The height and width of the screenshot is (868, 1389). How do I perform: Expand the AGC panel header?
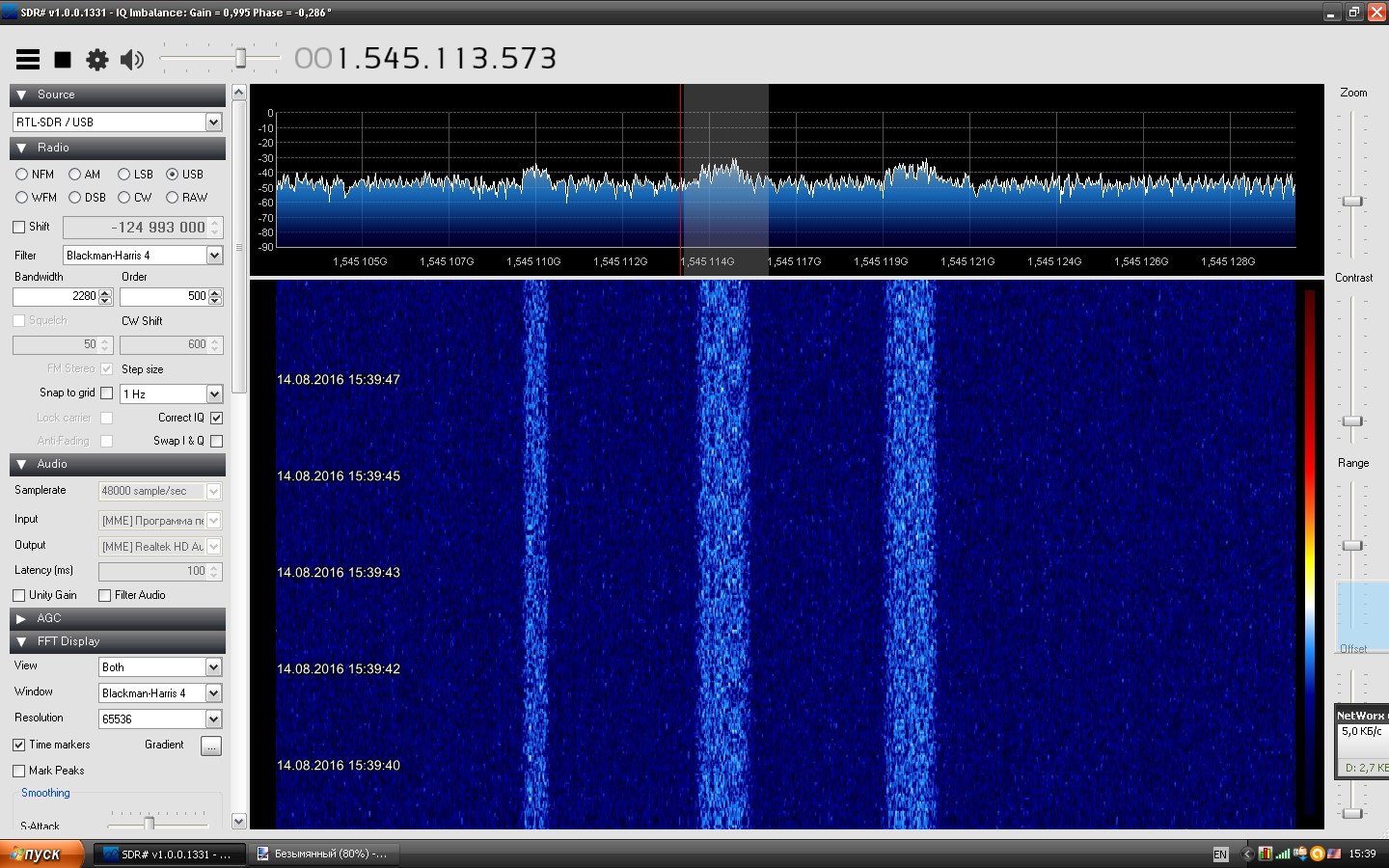[x=118, y=618]
